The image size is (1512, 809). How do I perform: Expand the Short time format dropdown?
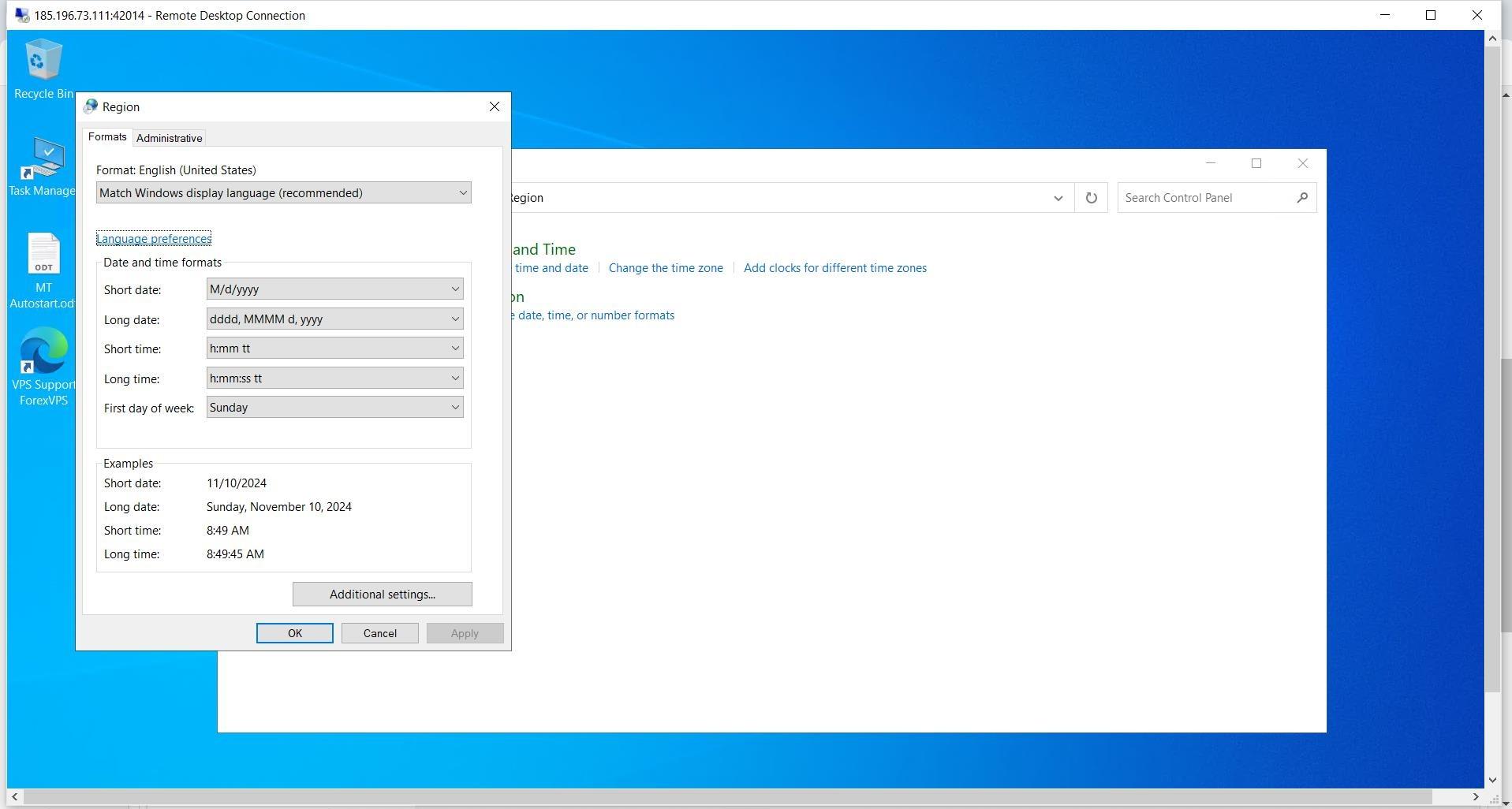click(334, 349)
